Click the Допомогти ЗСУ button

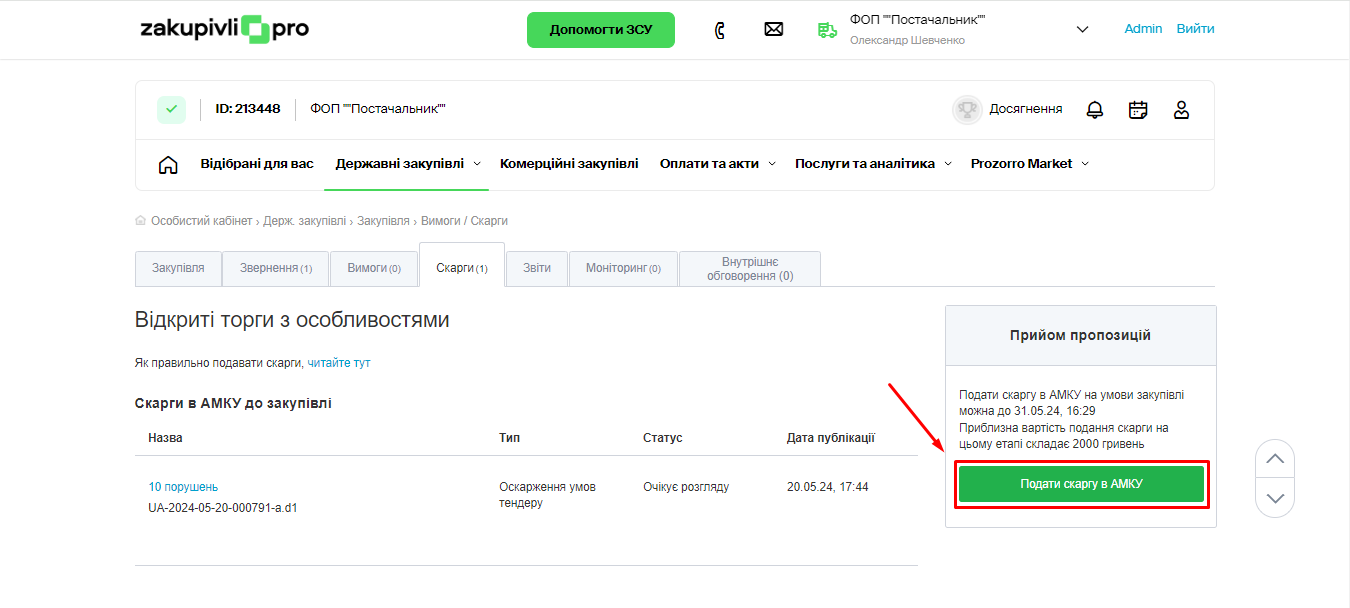coord(601,30)
